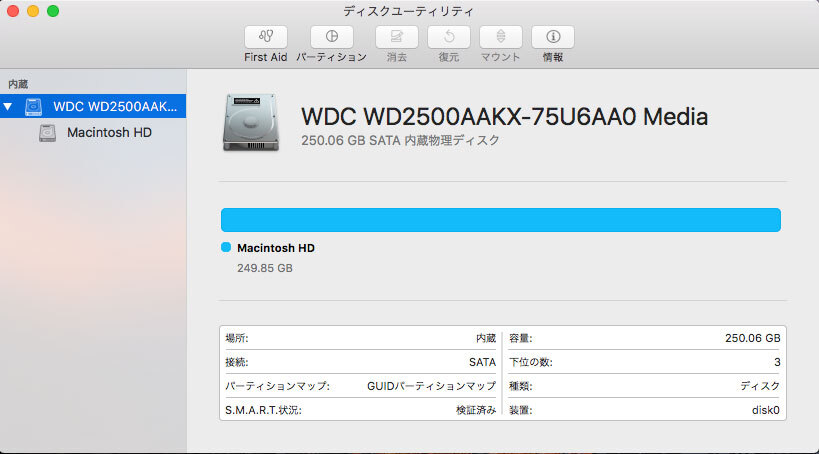Click the 容量 value 250.06 GB

752,338
